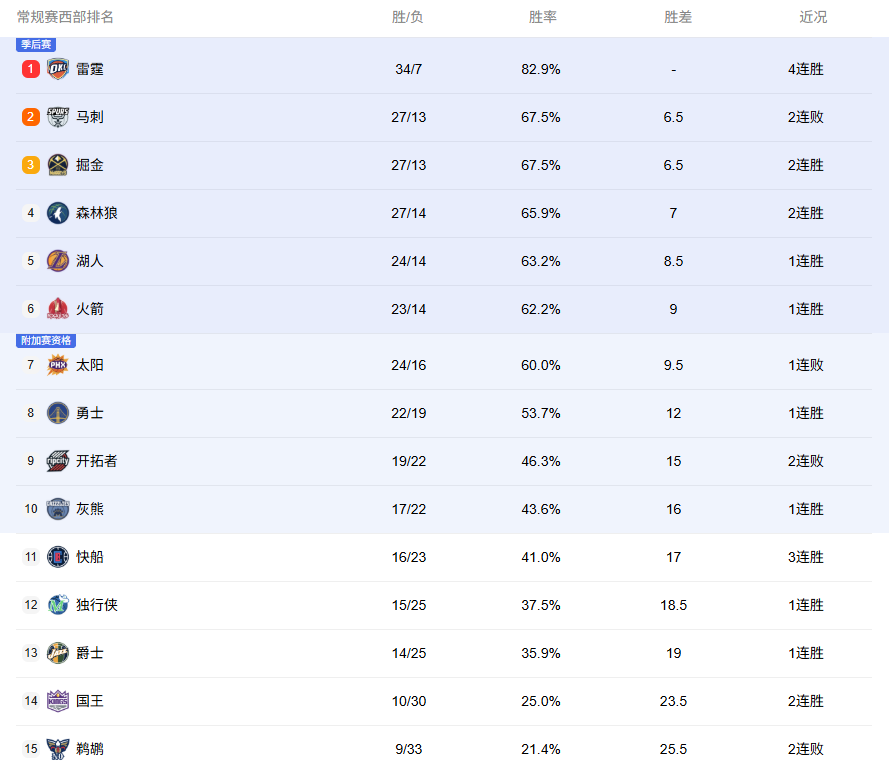
Task: Click the 胜率 column header
Action: (543, 17)
